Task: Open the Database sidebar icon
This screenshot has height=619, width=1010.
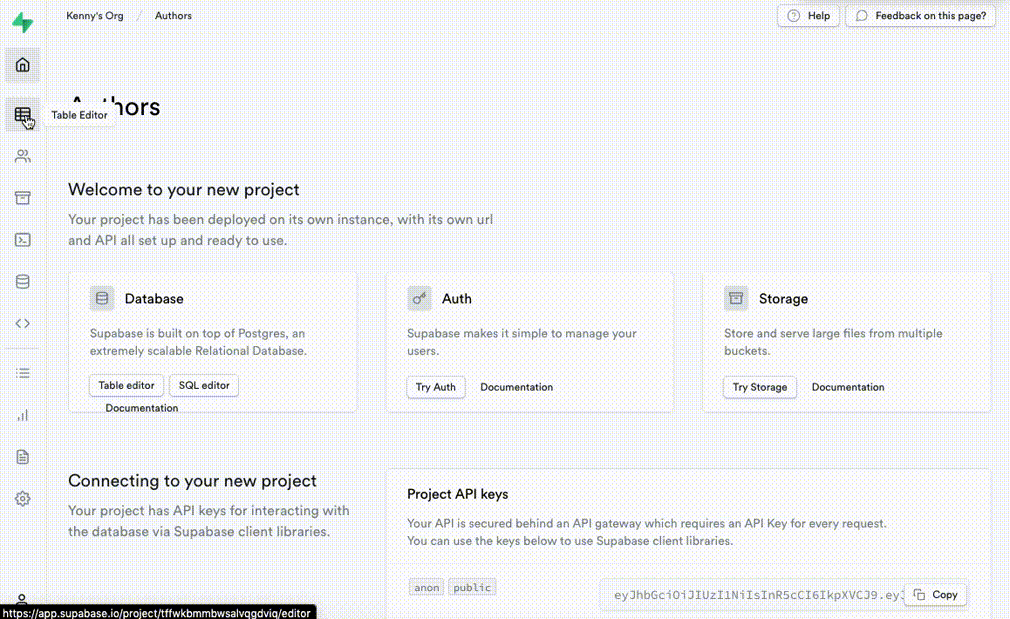Action: click(23, 281)
